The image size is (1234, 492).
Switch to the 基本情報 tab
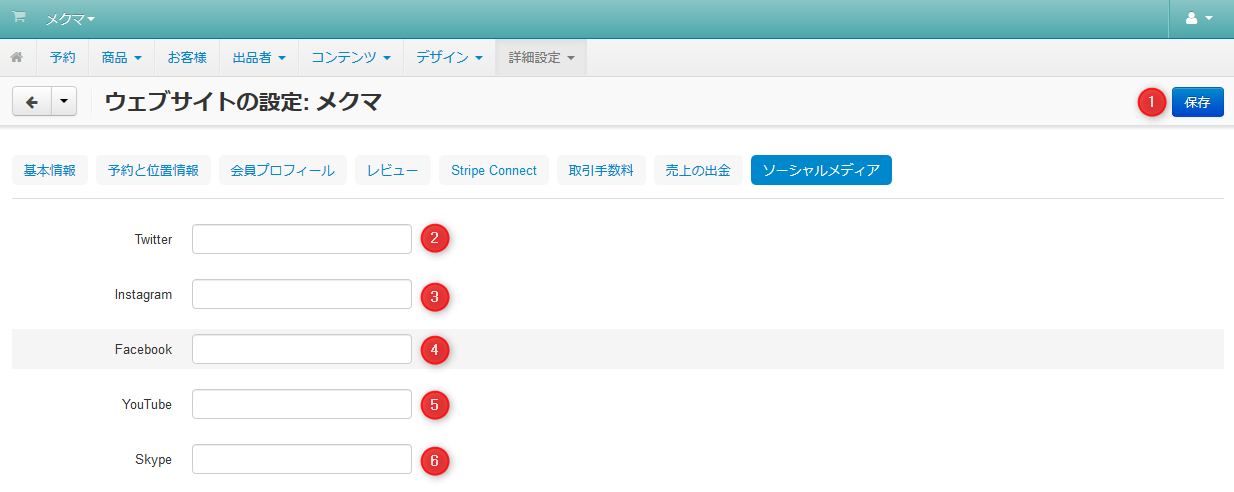(50, 170)
